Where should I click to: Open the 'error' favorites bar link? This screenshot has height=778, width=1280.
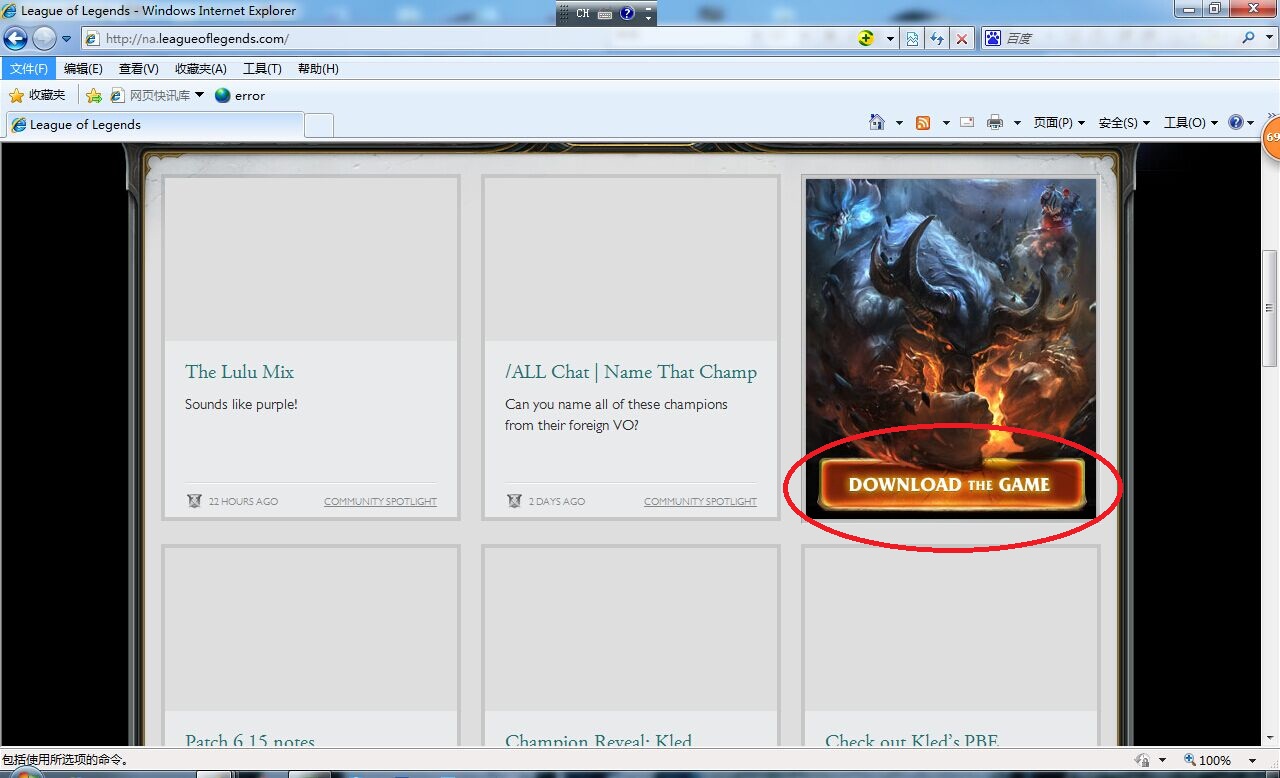[240, 95]
